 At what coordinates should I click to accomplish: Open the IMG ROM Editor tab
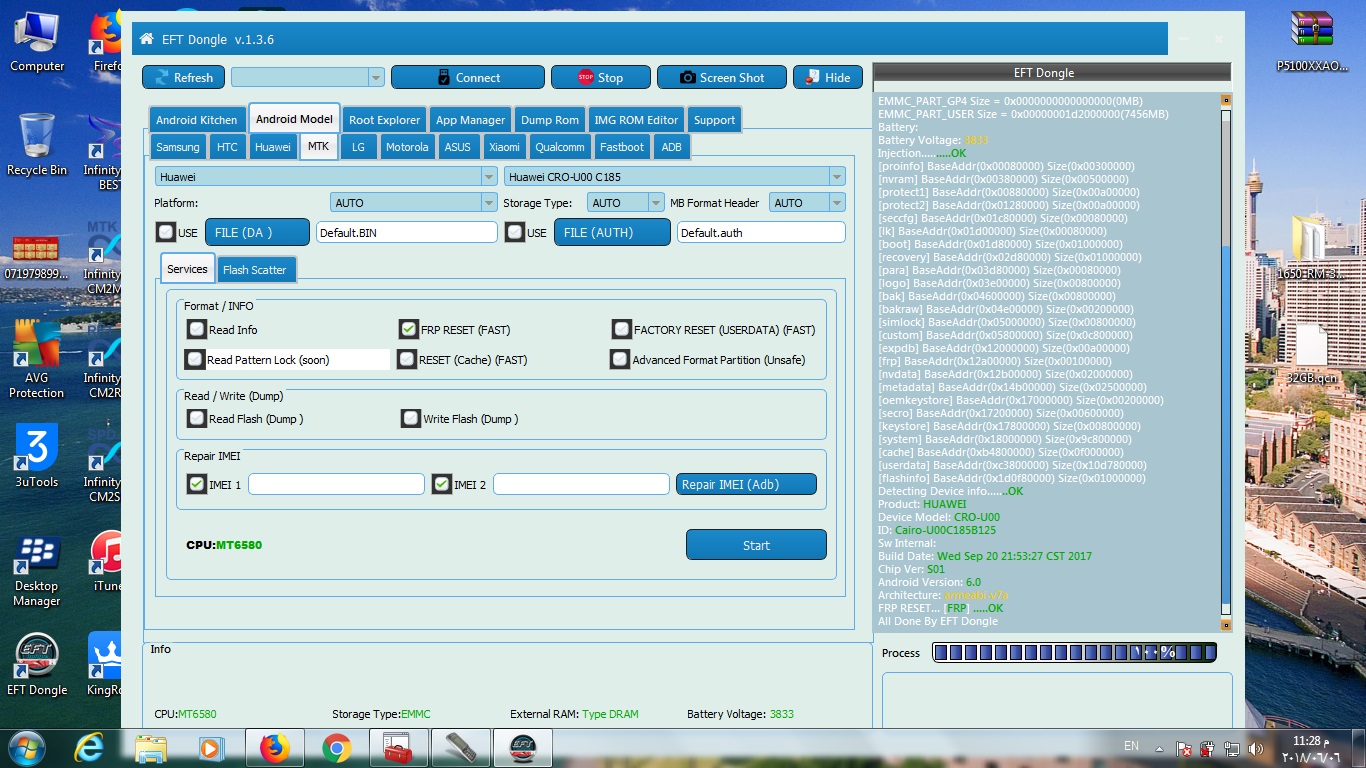point(636,119)
